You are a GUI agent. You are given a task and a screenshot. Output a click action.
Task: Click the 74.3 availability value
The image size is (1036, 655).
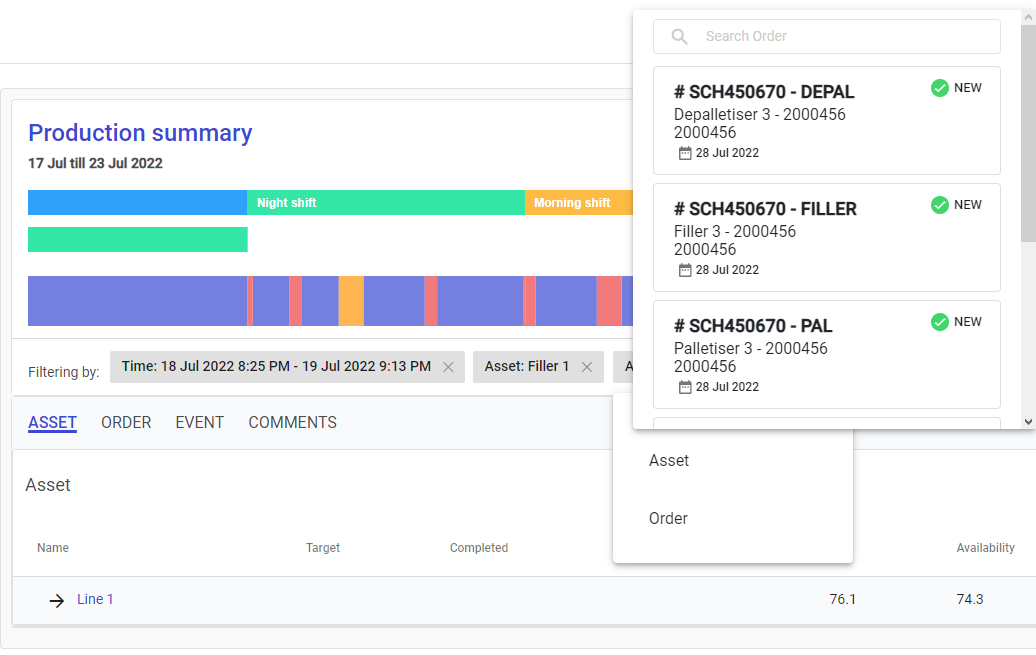pyautogui.click(x=970, y=599)
